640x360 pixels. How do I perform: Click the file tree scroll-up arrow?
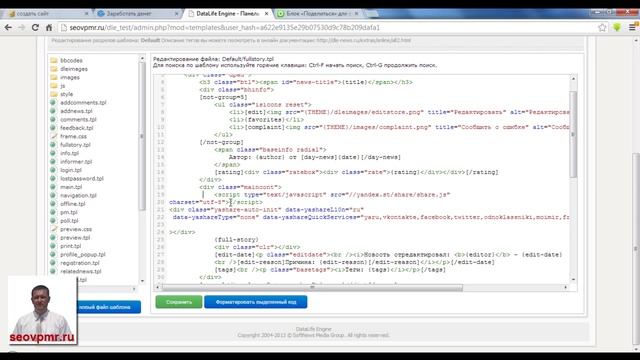click(x=142, y=58)
